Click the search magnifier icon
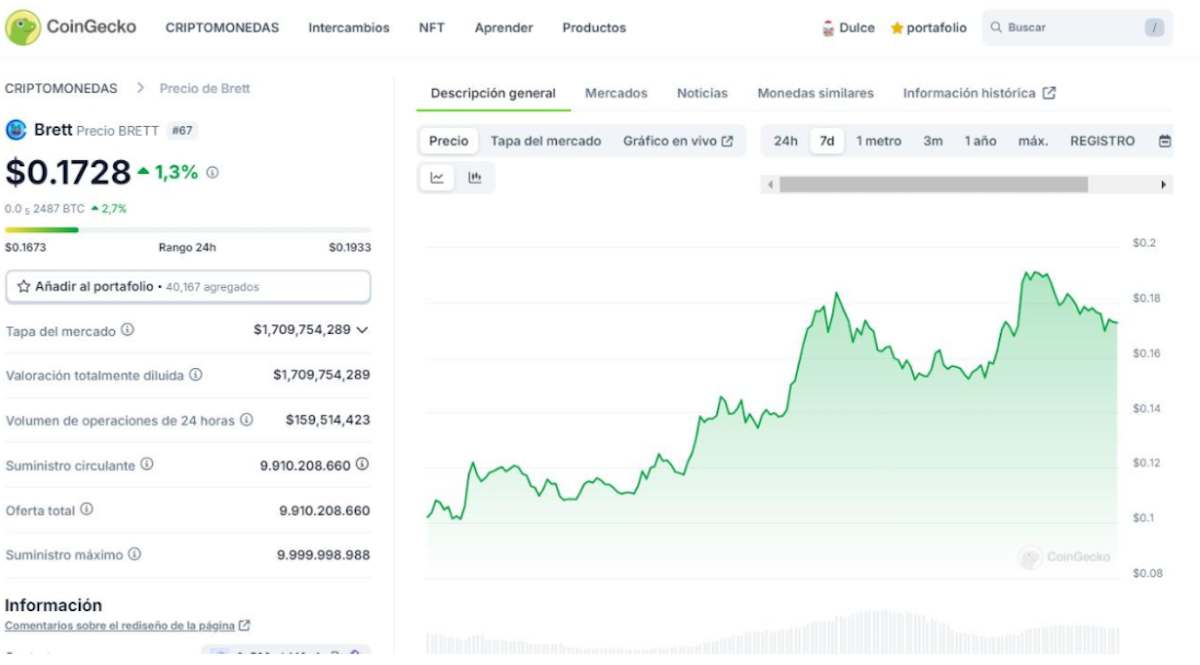Image resolution: width=1200 pixels, height=665 pixels. pos(996,27)
